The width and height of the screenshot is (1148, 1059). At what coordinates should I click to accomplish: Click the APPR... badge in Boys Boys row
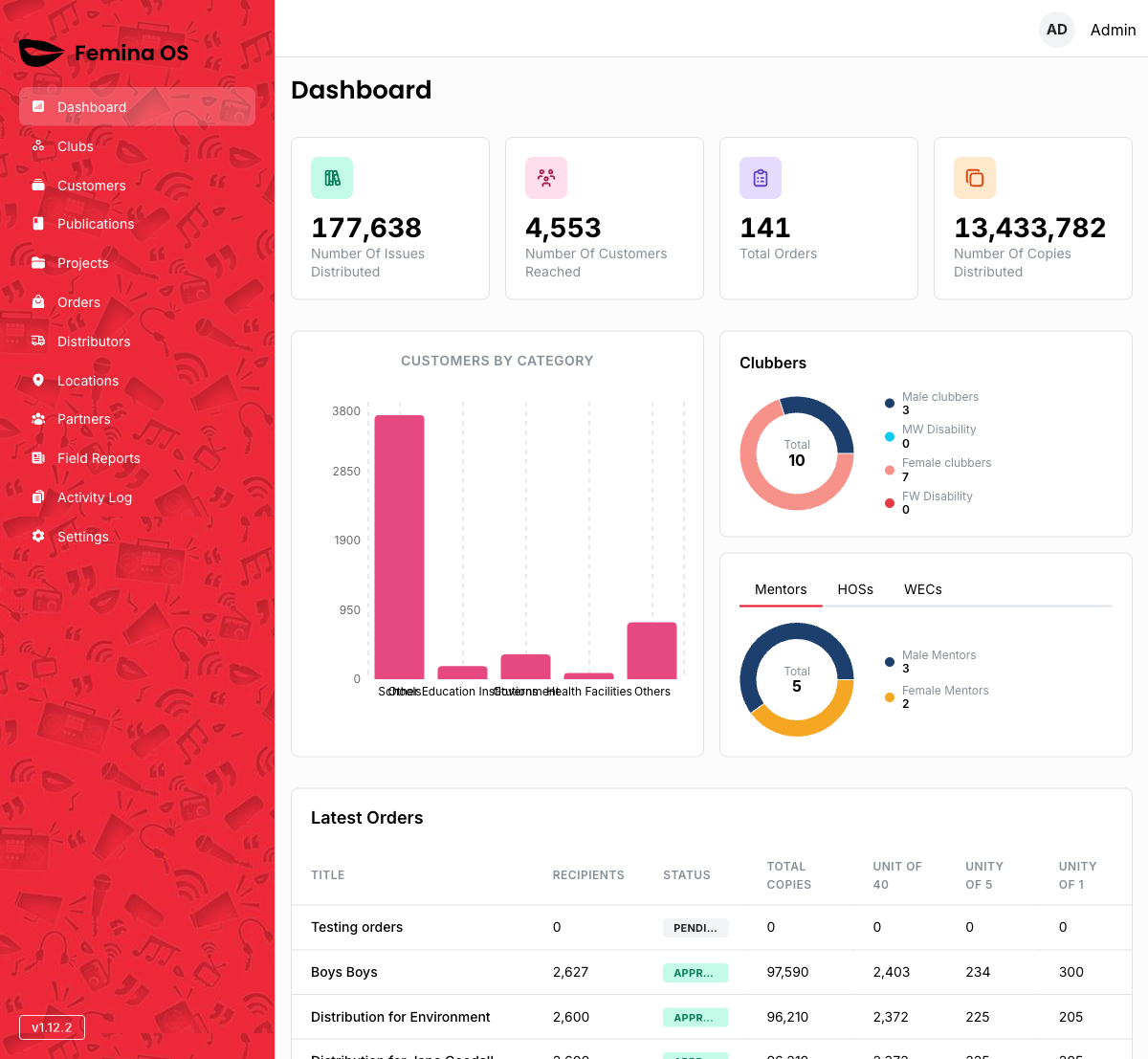(695, 973)
